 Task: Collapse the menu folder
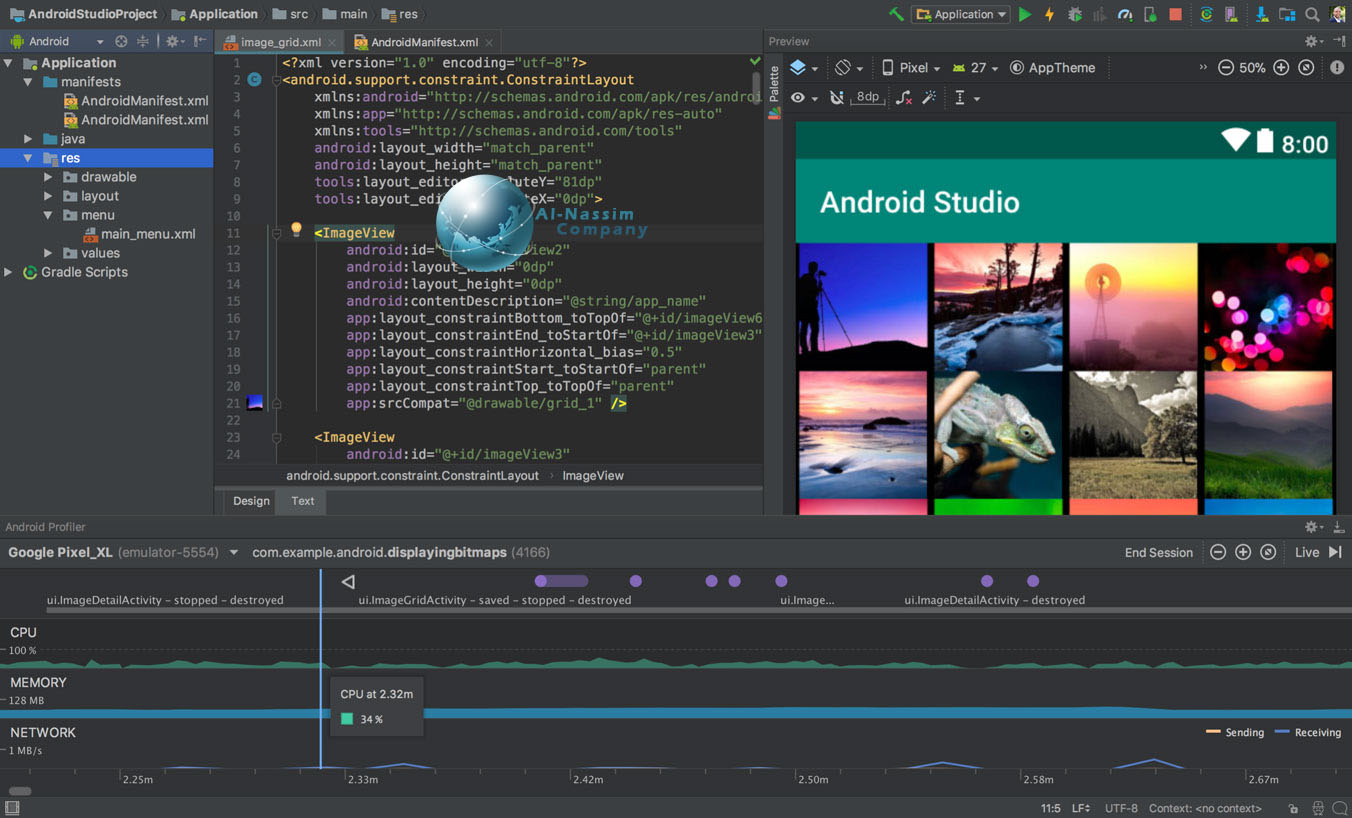[47, 215]
